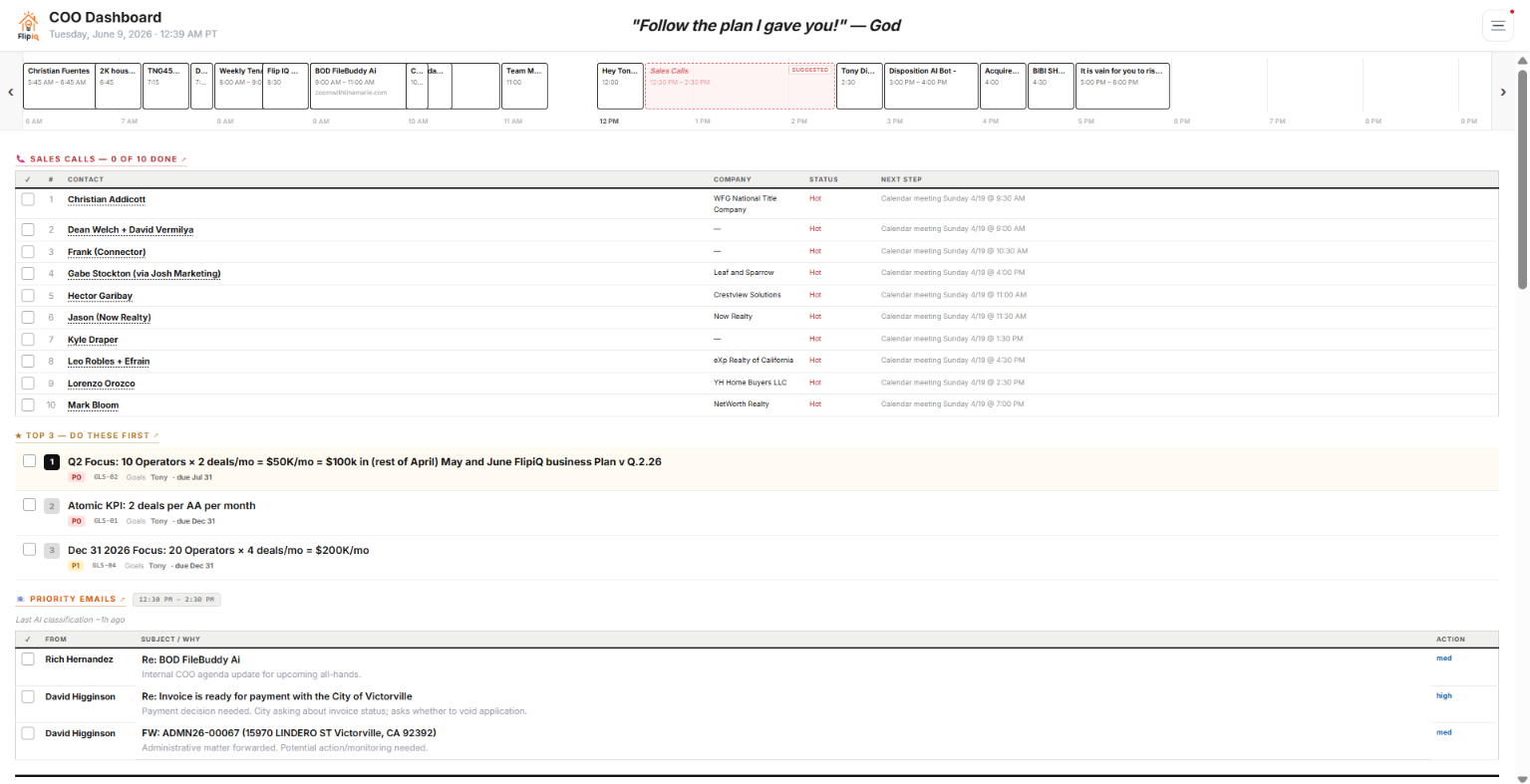1530x784 pixels.
Task: View the Mark Bloom contact
Action: pos(93,405)
